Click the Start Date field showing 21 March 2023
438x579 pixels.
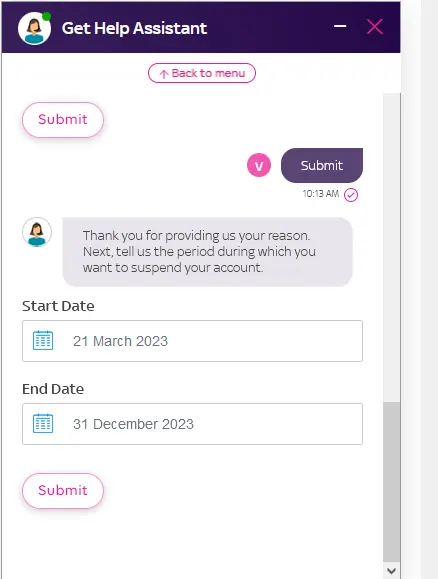(x=192, y=341)
